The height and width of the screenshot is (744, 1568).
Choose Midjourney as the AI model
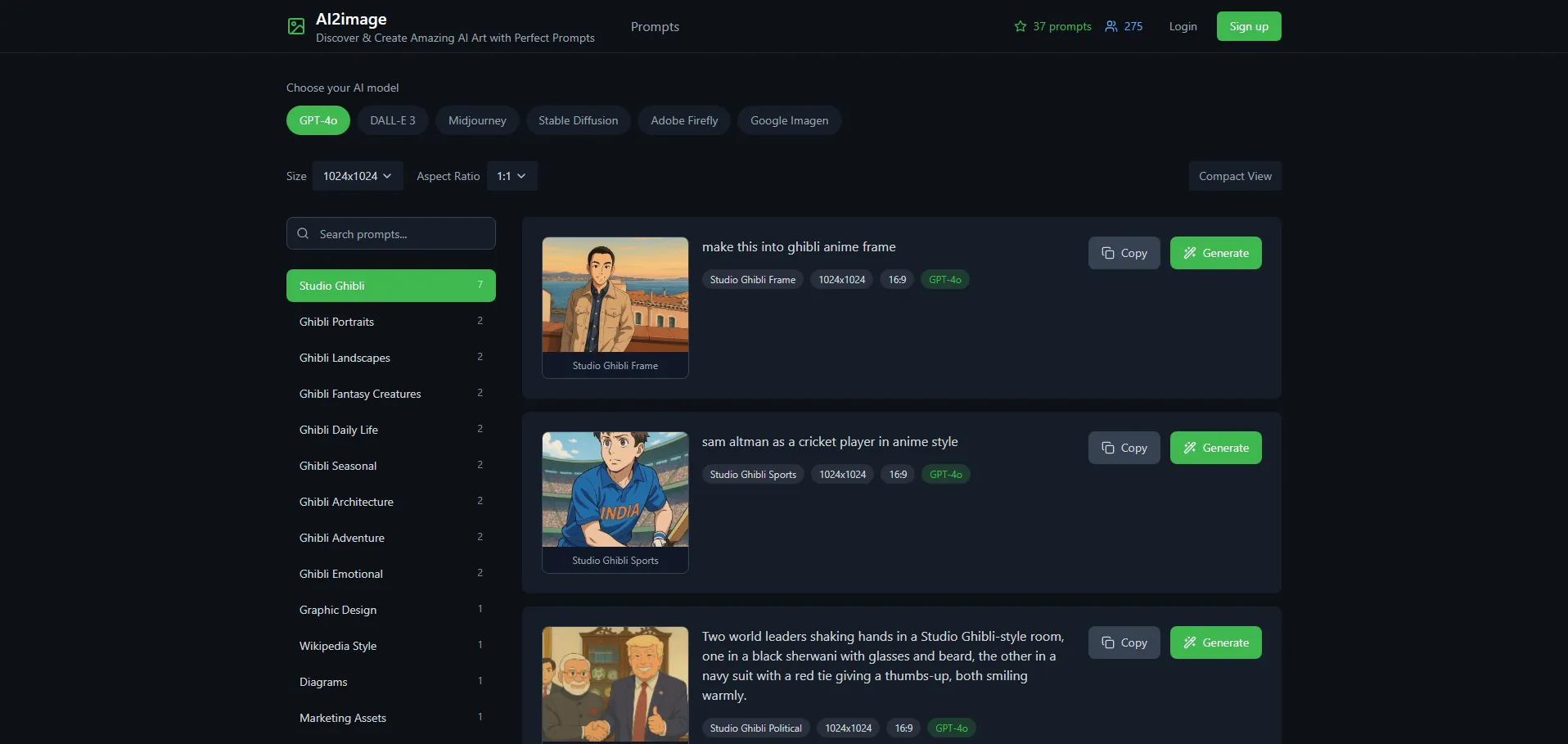tap(477, 120)
